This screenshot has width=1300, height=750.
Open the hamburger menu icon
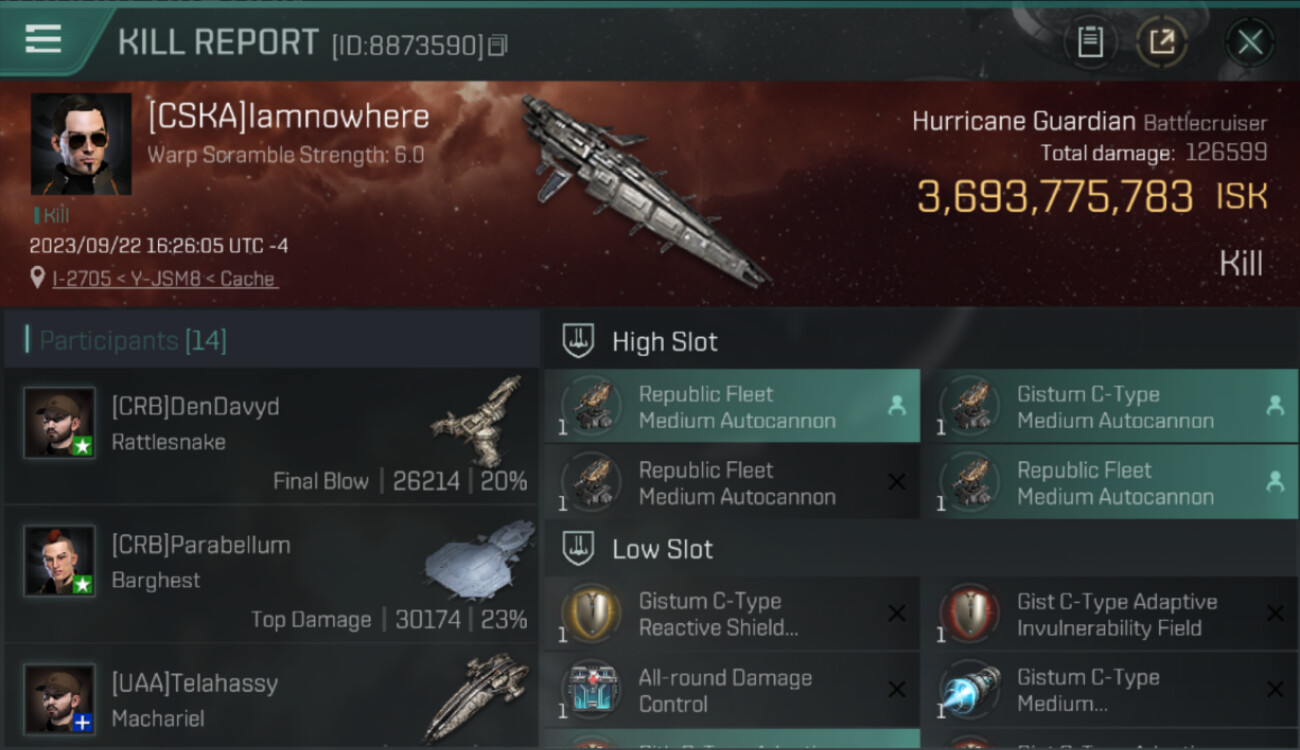43,39
